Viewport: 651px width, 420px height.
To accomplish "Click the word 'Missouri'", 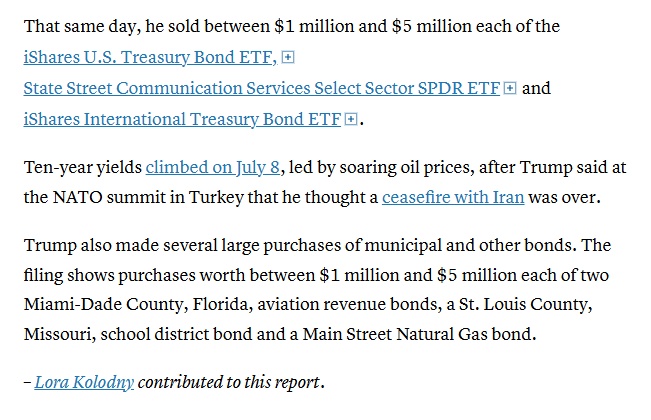I will point(58,335).
